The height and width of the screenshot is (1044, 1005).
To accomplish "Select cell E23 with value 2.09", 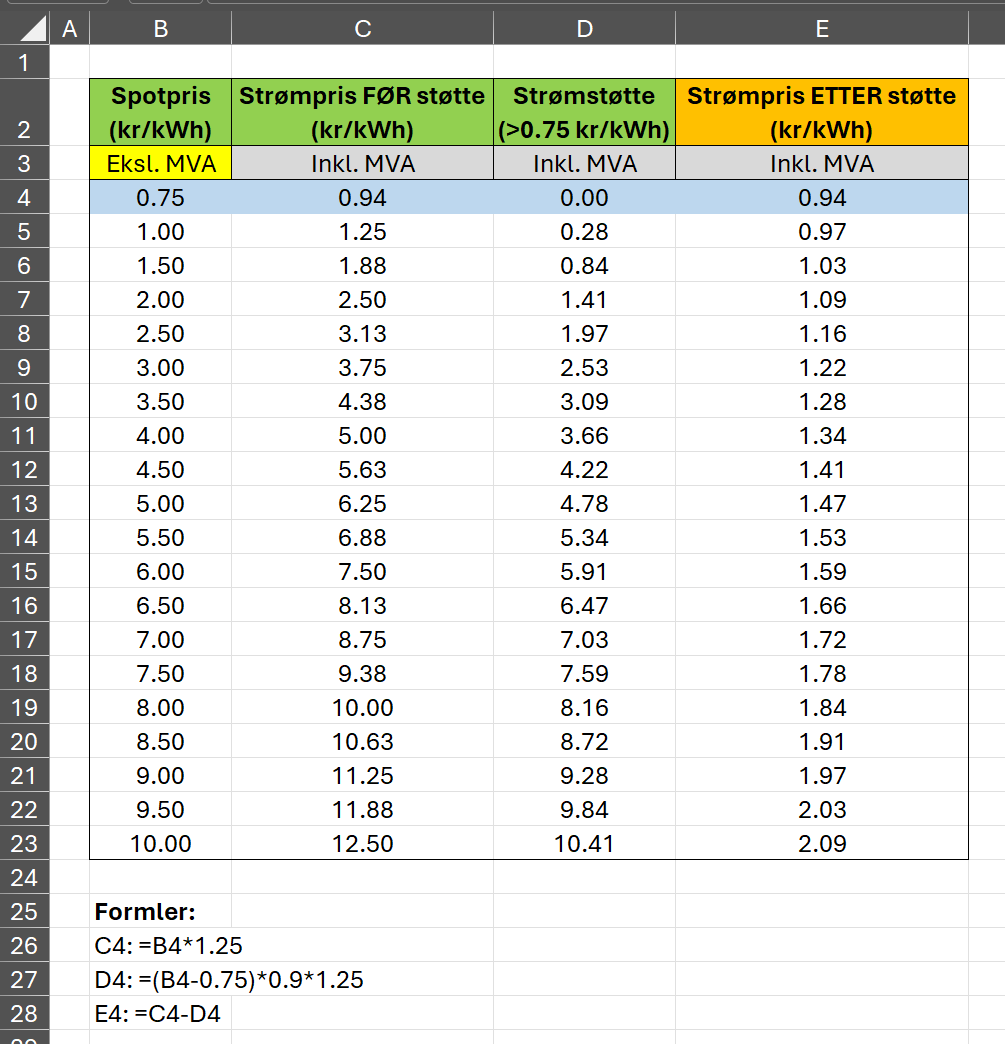I will (822, 843).
